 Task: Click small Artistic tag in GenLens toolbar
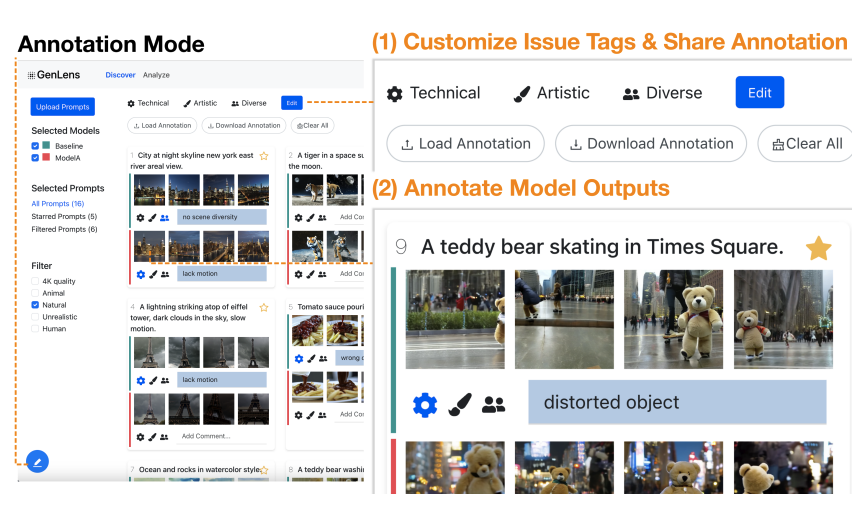pyautogui.click(x=200, y=103)
